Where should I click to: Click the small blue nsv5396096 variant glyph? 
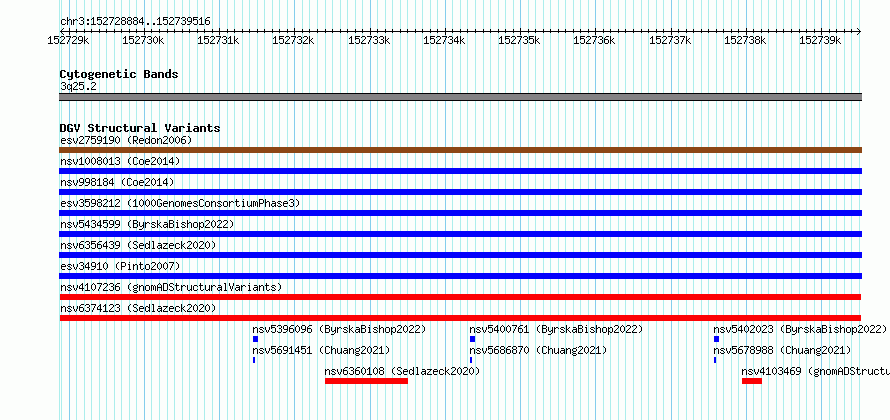[x=255, y=339]
